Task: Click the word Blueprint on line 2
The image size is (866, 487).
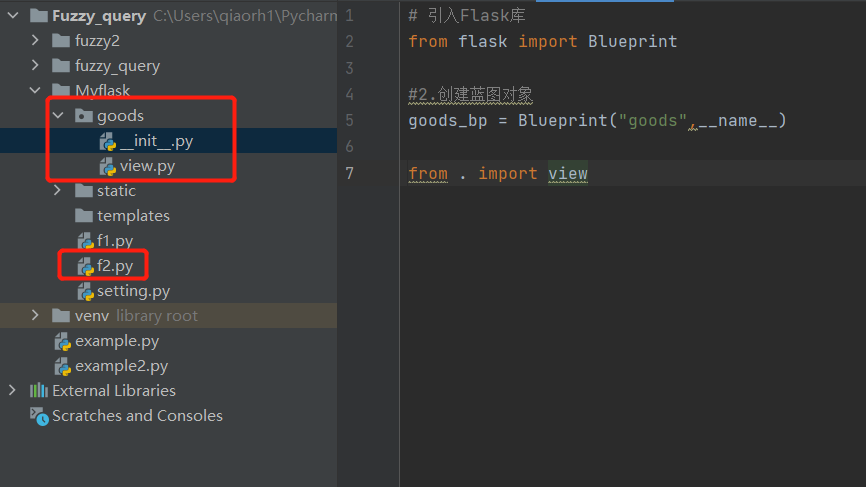Action: pyautogui.click(x=632, y=41)
